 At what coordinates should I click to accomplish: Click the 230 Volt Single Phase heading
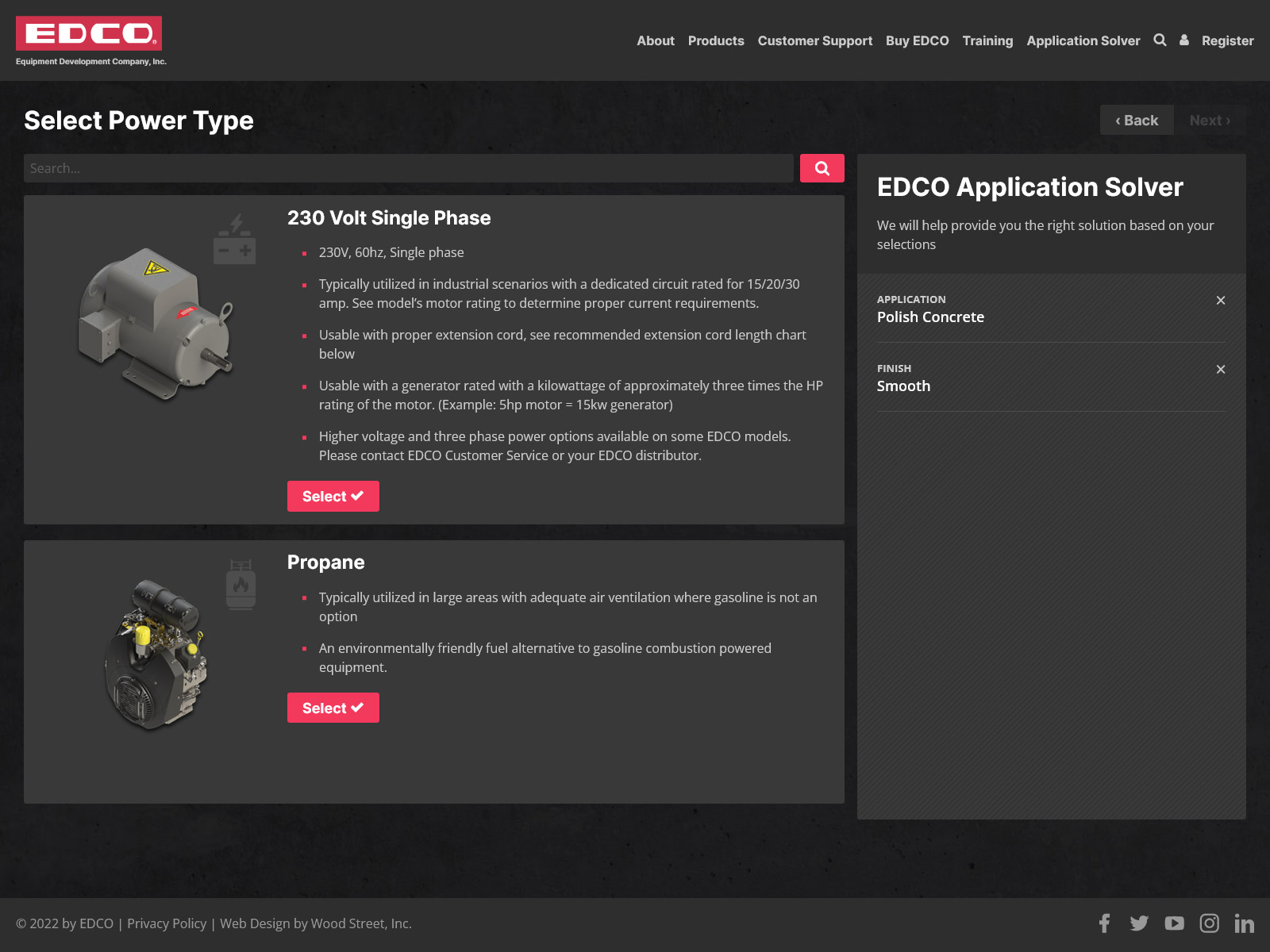pos(389,218)
